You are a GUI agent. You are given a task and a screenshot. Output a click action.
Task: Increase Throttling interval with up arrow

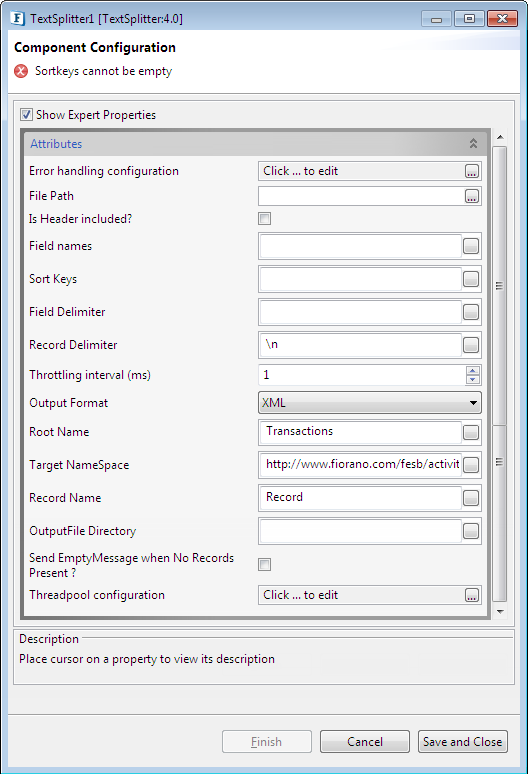pyautogui.click(x=473, y=371)
